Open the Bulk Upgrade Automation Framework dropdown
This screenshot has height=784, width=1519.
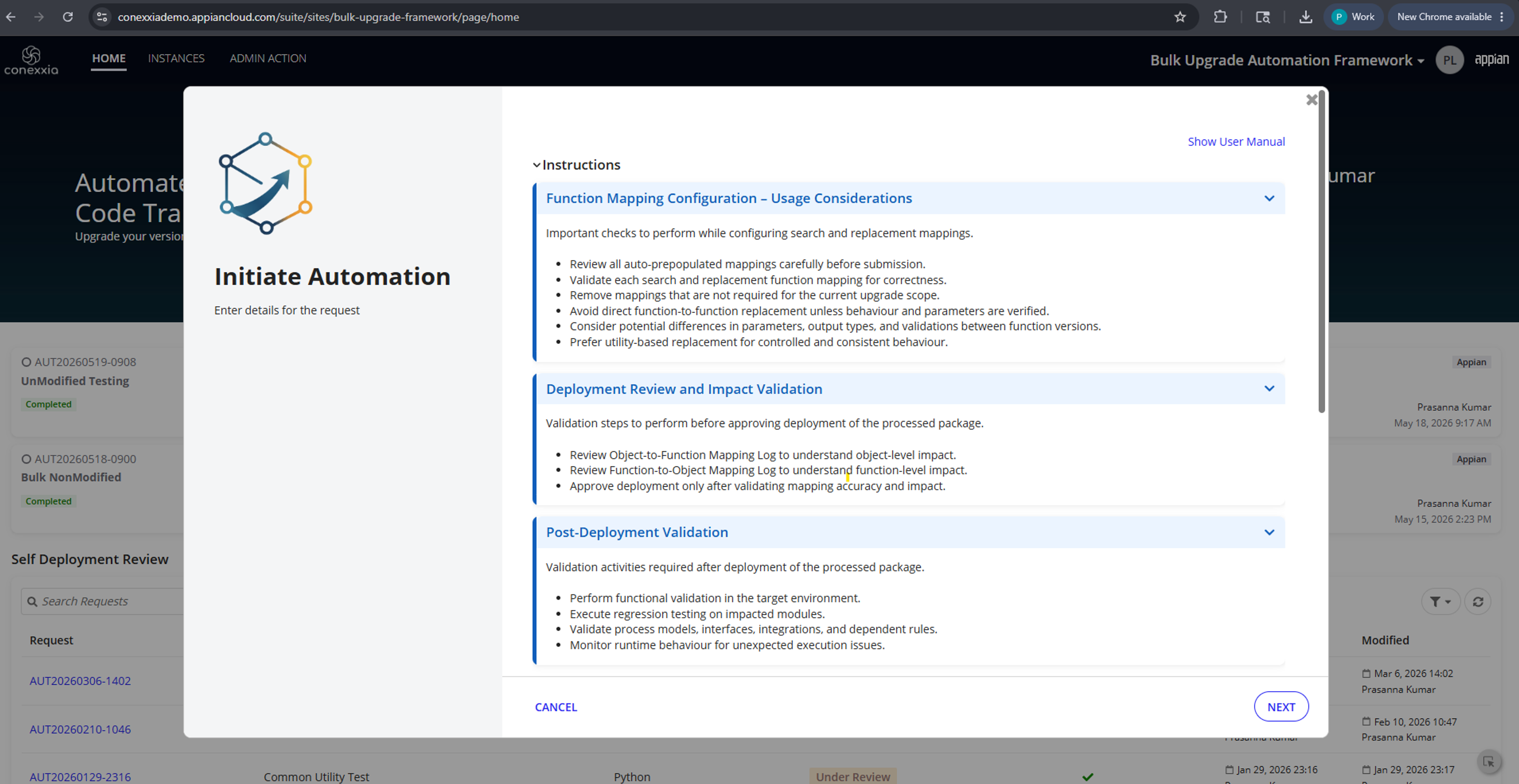1287,60
